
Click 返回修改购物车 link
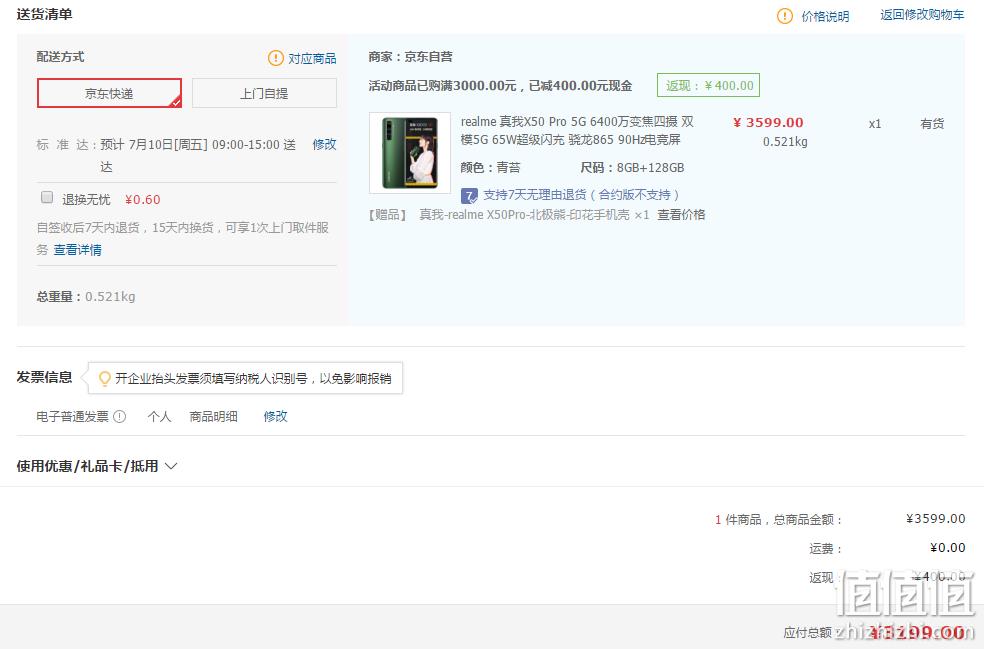[x=922, y=15]
